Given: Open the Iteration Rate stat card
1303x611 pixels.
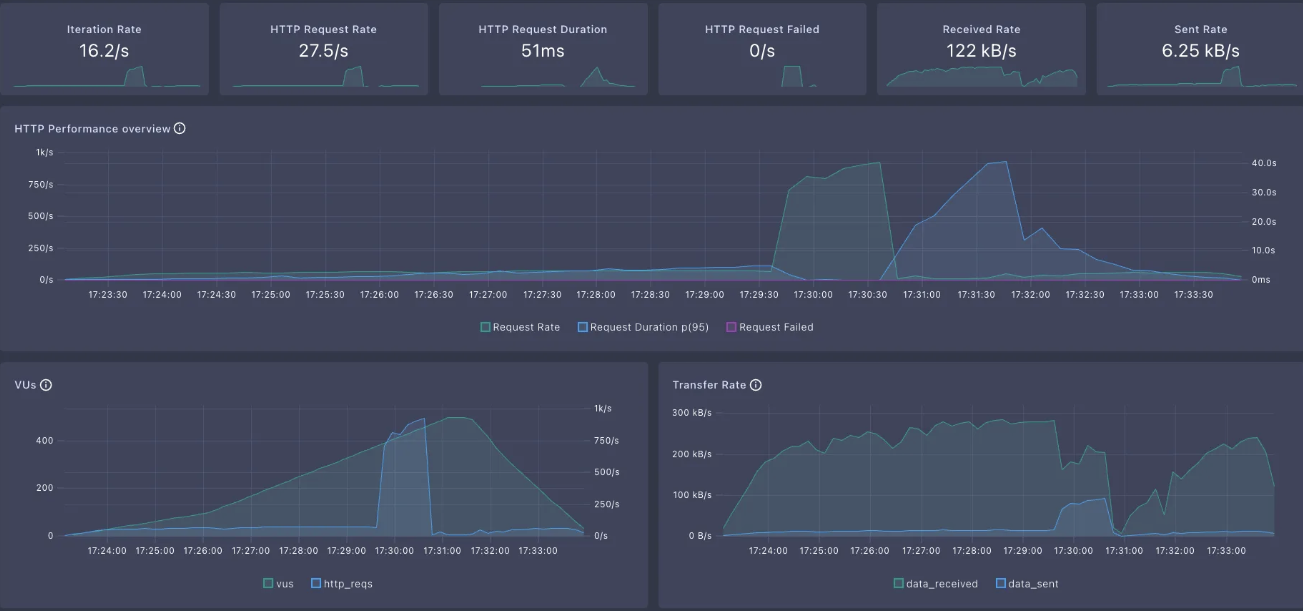Looking at the screenshot, I should [x=104, y=49].
